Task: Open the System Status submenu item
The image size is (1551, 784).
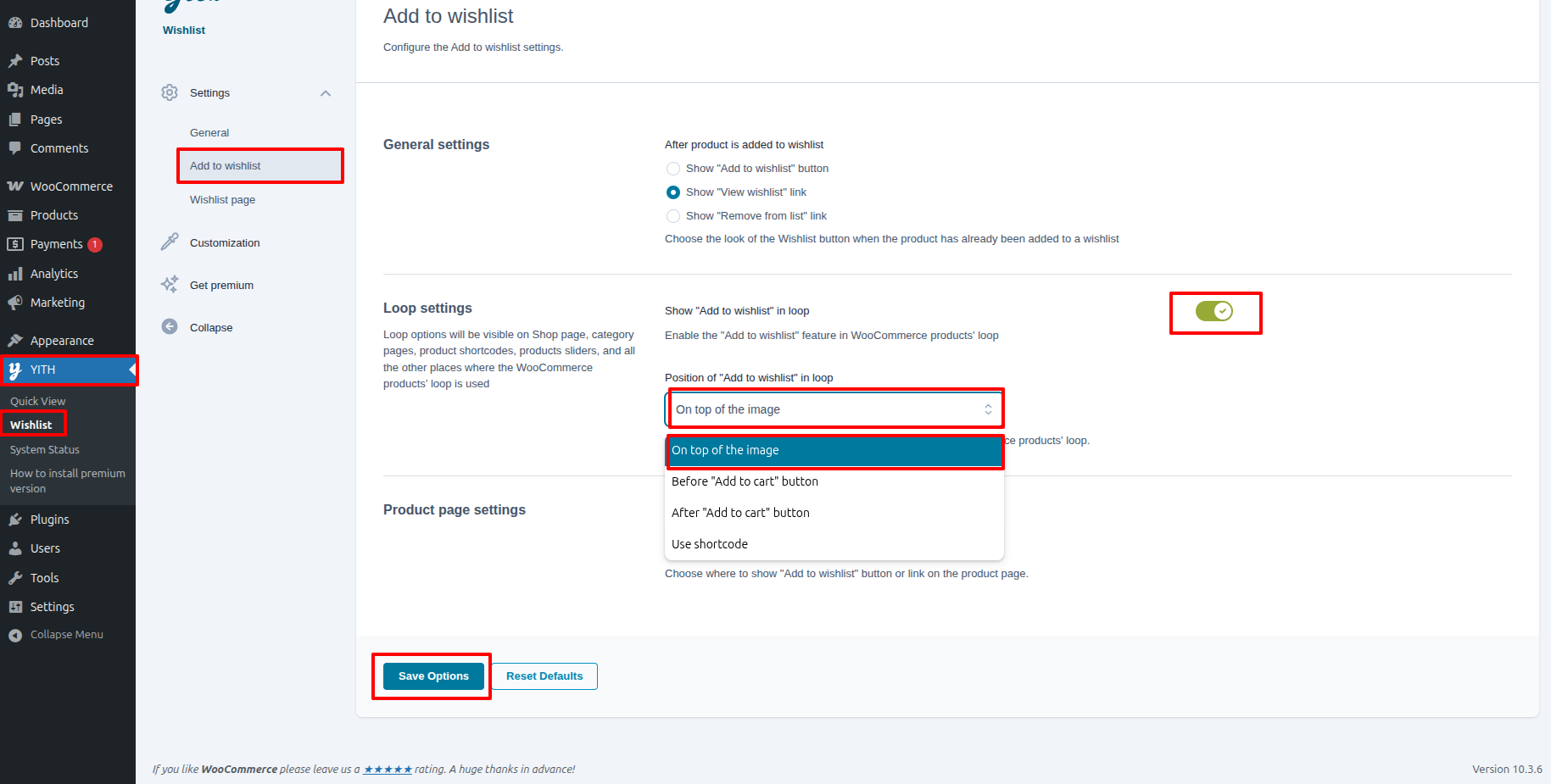Action: [x=45, y=450]
